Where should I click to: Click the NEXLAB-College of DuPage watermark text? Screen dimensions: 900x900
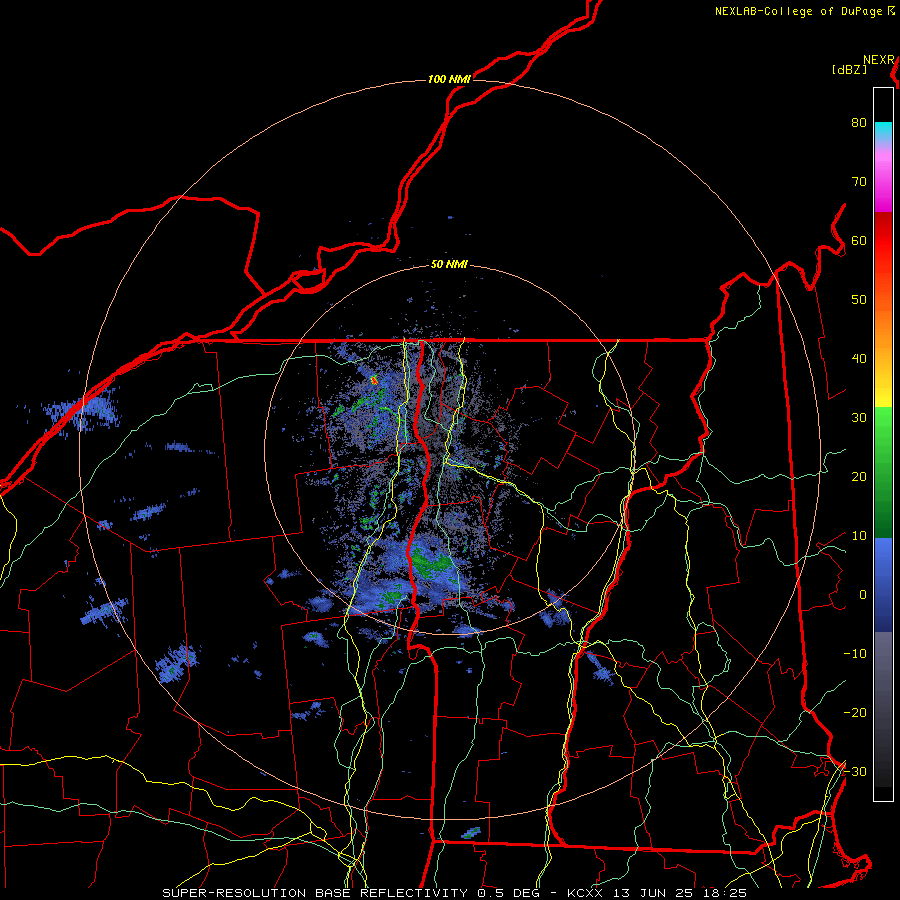point(800,11)
